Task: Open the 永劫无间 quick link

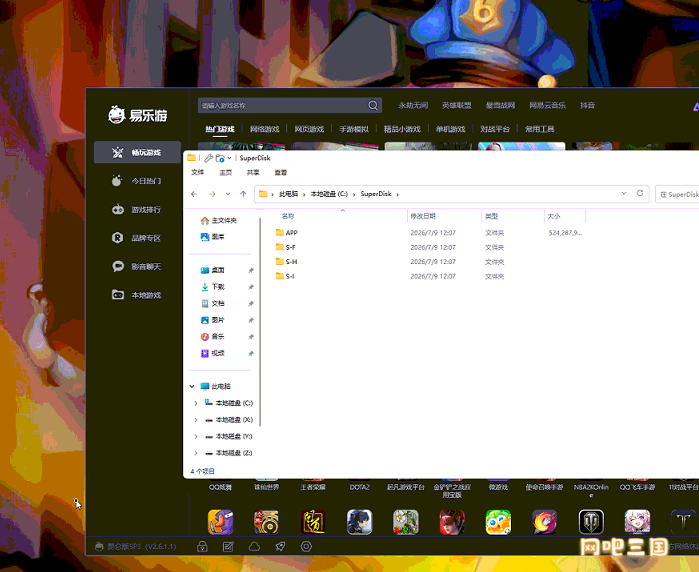Action: [413, 105]
